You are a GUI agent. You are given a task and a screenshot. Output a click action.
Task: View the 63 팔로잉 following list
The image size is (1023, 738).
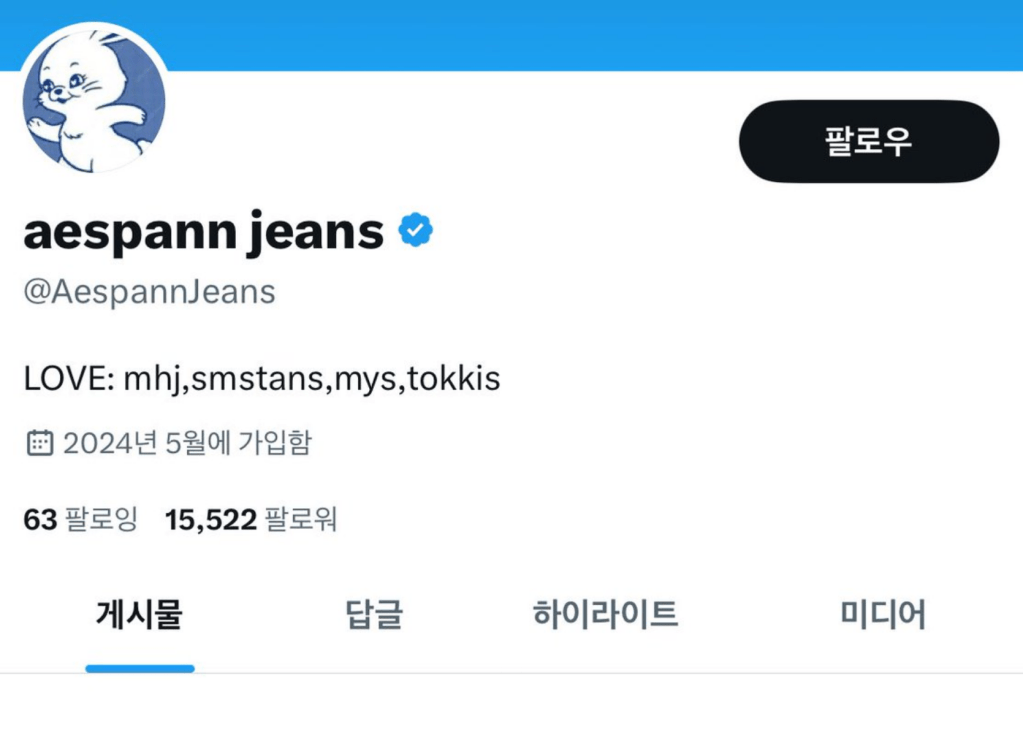pos(80,520)
